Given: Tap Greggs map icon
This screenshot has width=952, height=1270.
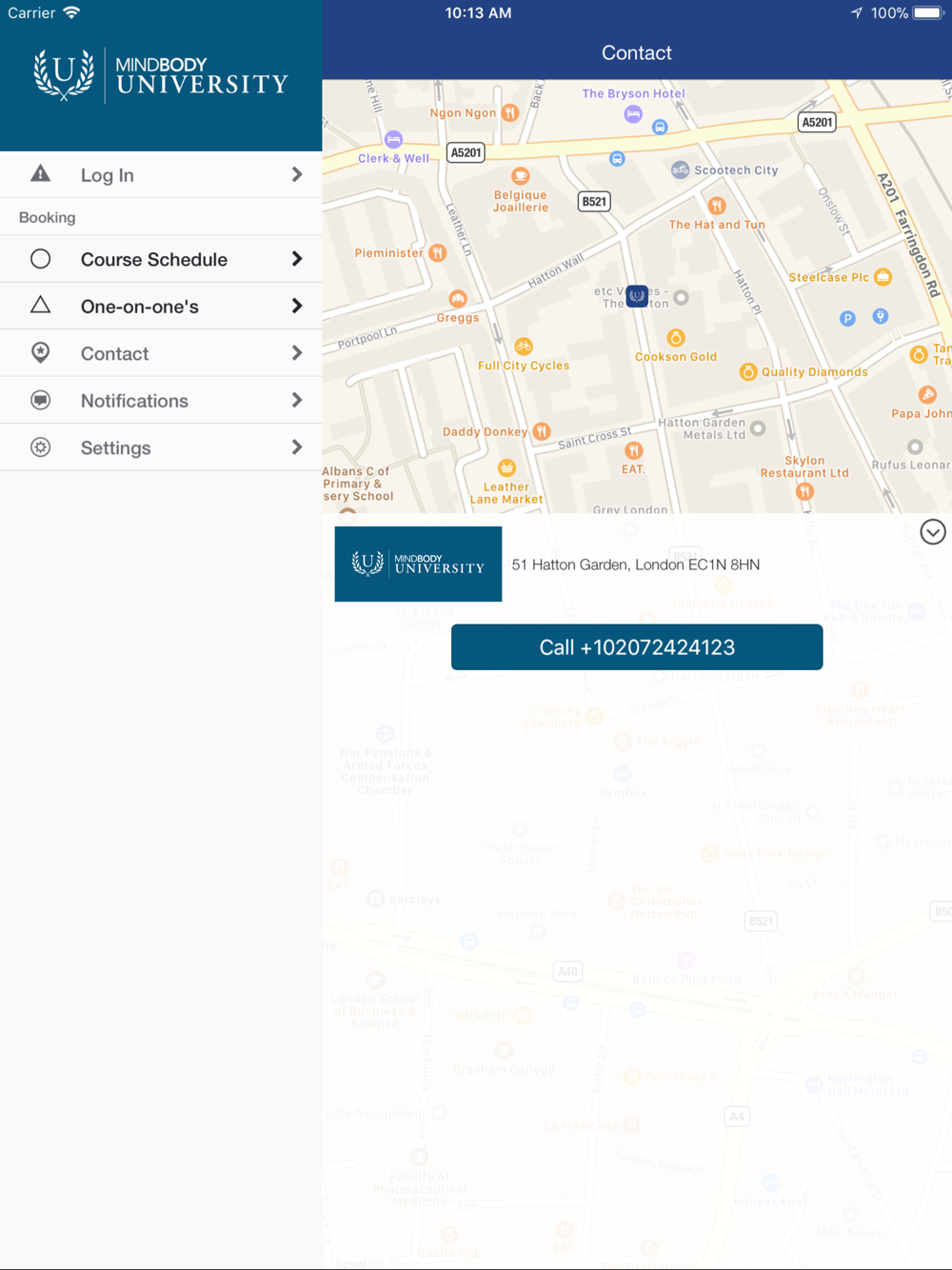Looking at the screenshot, I should coord(458,299).
